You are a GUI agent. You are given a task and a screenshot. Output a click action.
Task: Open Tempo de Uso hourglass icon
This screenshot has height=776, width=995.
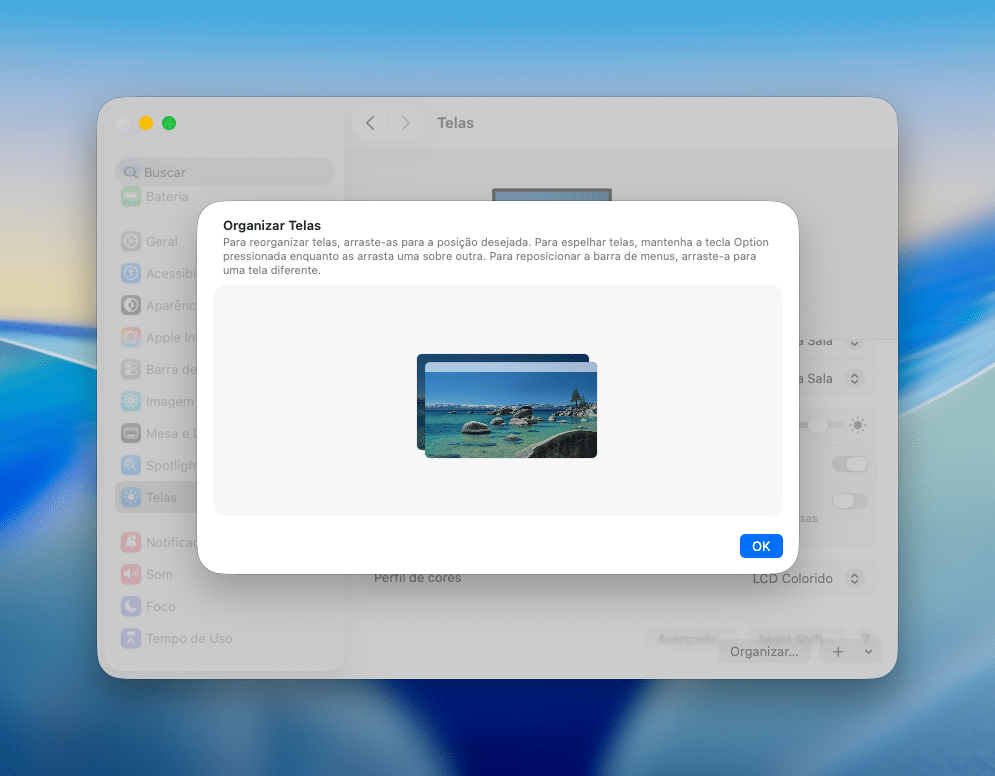click(131, 638)
